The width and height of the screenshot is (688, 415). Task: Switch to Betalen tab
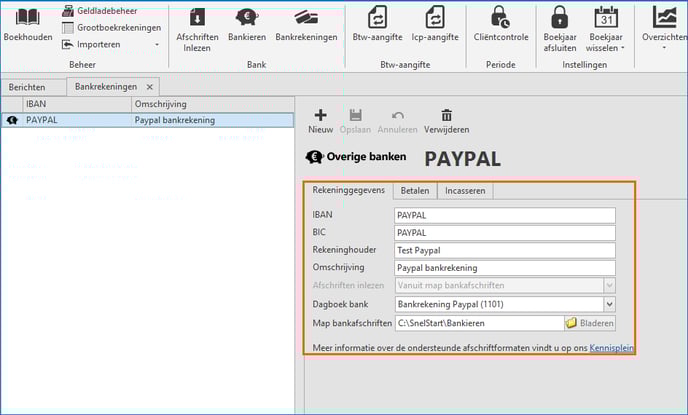point(415,191)
